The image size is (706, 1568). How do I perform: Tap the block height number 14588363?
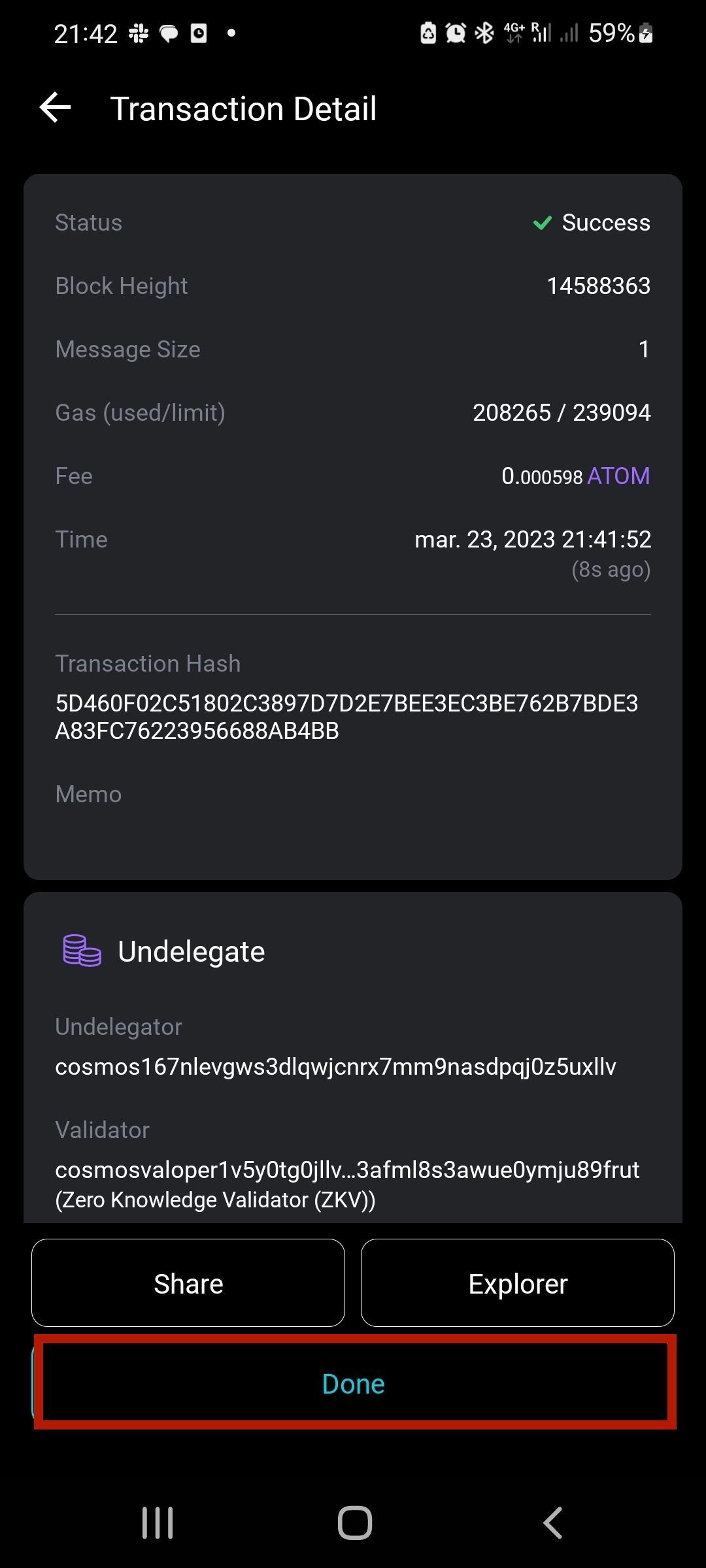coord(598,286)
